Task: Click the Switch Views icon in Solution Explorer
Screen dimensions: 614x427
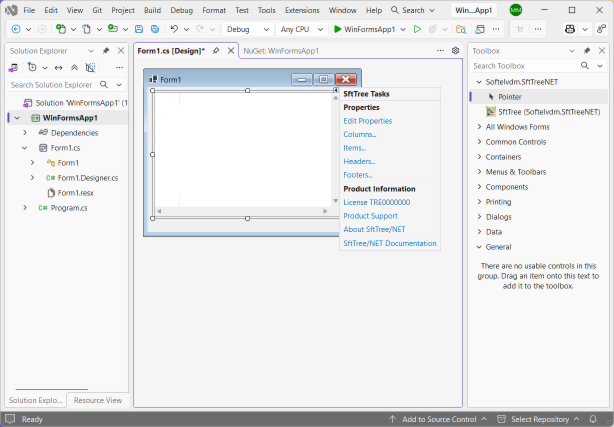Action: point(13,68)
